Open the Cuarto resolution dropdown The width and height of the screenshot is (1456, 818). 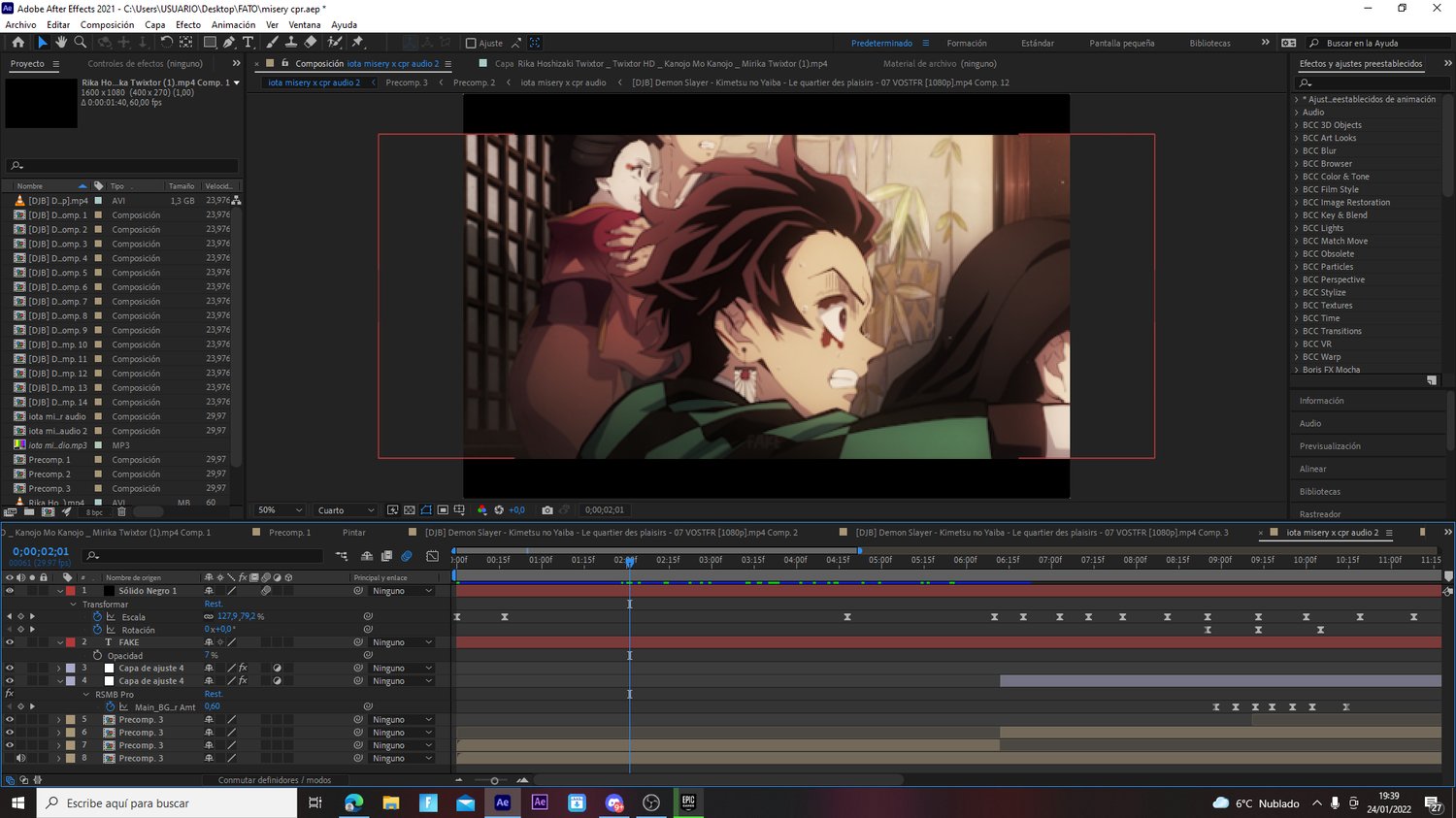pyautogui.click(x=346, y=510)
